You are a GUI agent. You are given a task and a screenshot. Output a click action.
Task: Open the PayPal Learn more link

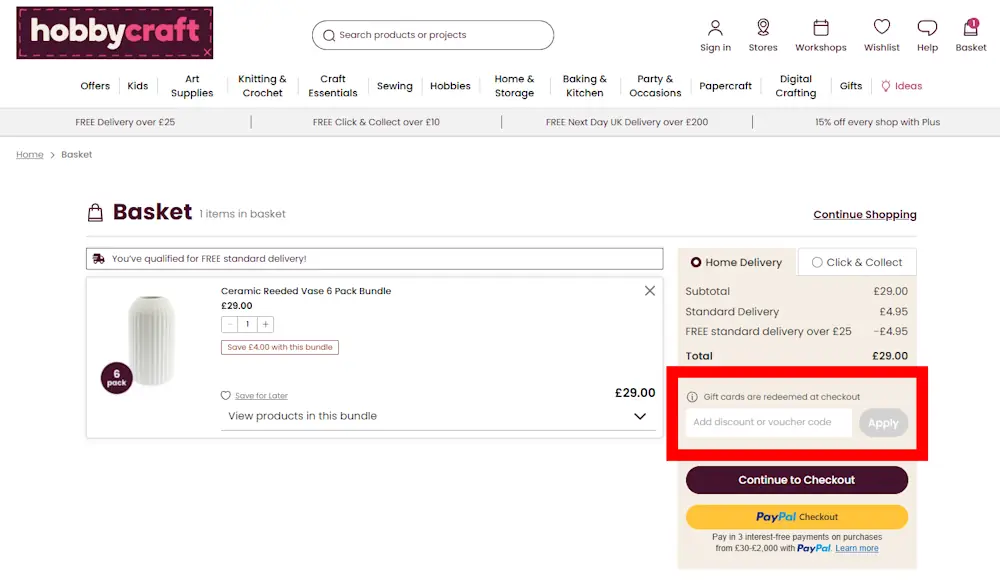click(x=856, y=548)
